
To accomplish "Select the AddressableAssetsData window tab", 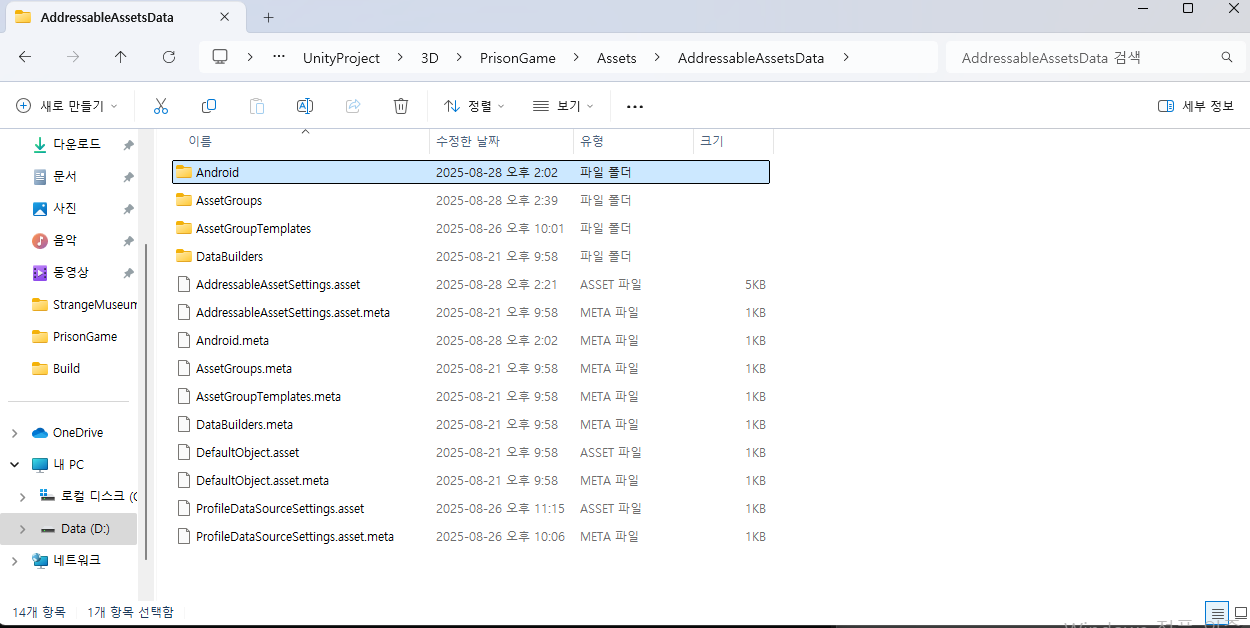I will (126, 18).
